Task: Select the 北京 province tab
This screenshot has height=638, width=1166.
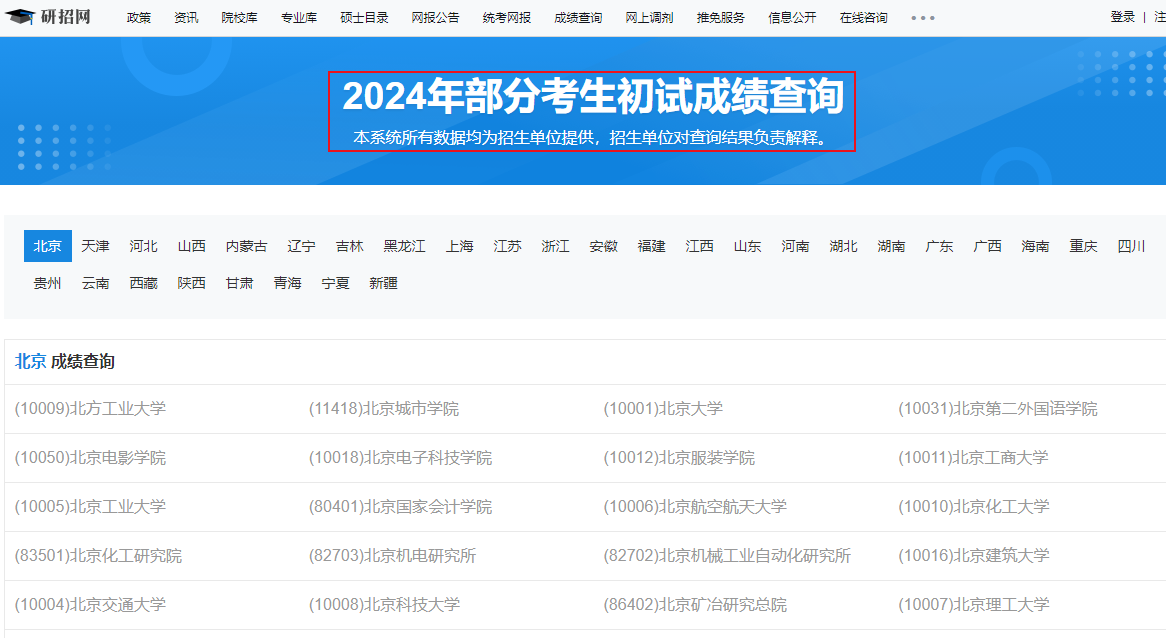Action: pyautogui.click(x=47, y=246)
